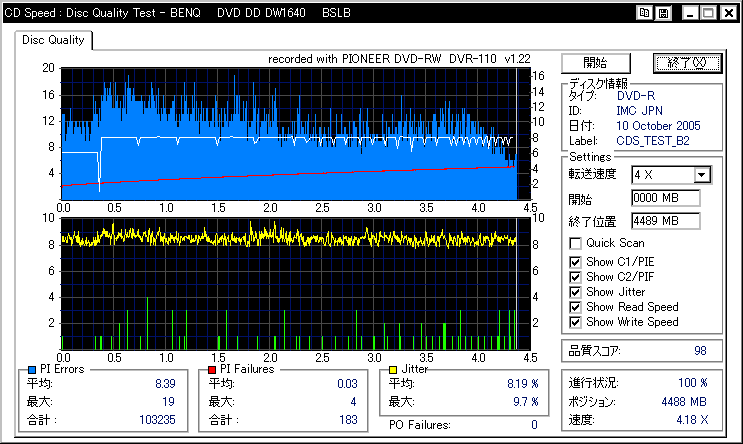Click the PI Errors total 103235
The image size is (743, 444).
(x=157, y=420)
